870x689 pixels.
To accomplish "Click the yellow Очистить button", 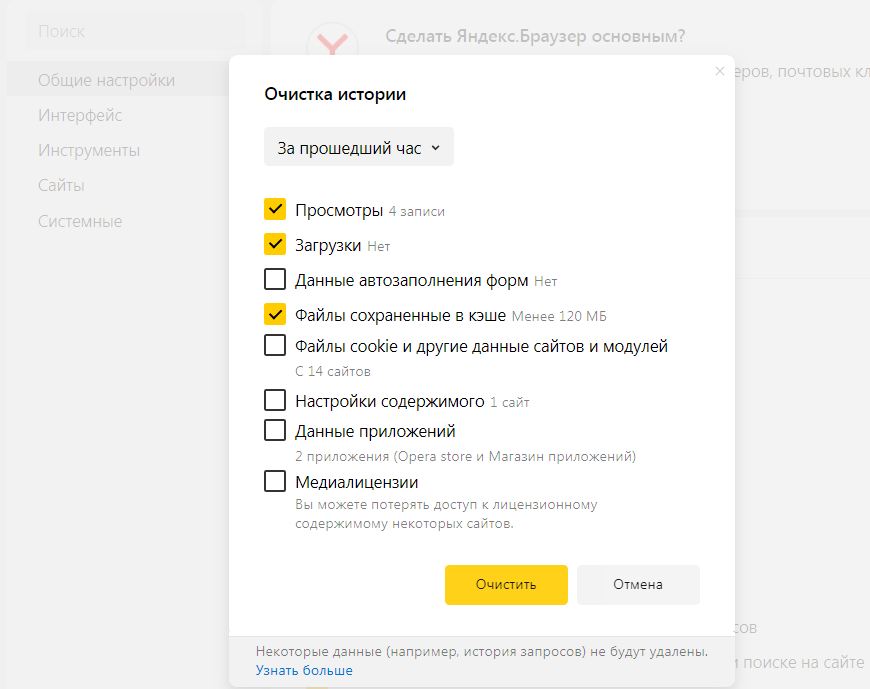I will (x=506, y=585).
